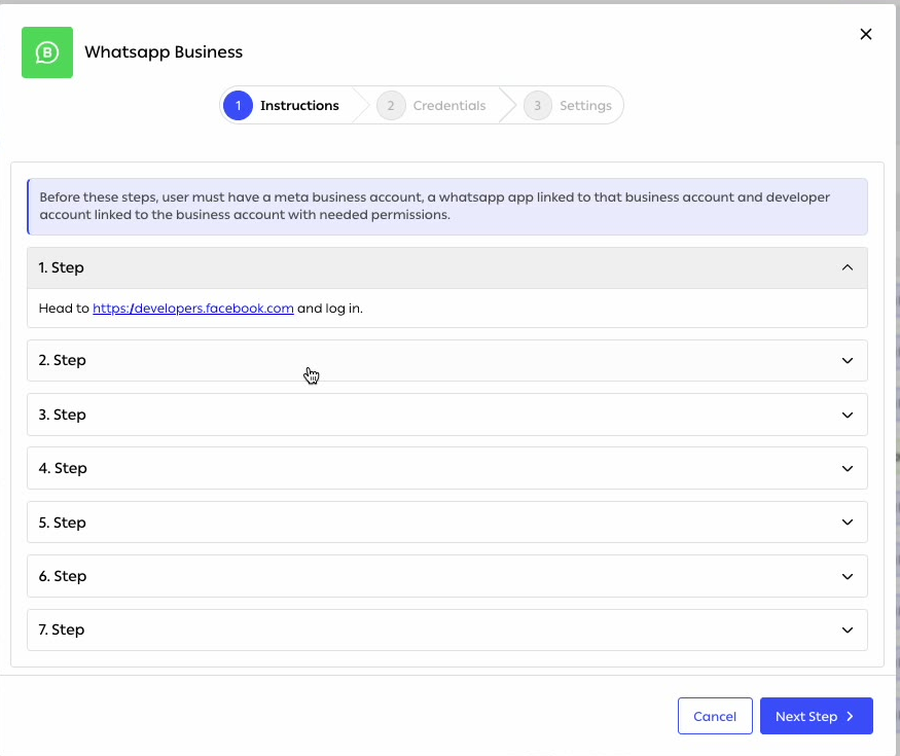Expand the 2. Step section
The image size is (900, 756).
pos(447,360)
